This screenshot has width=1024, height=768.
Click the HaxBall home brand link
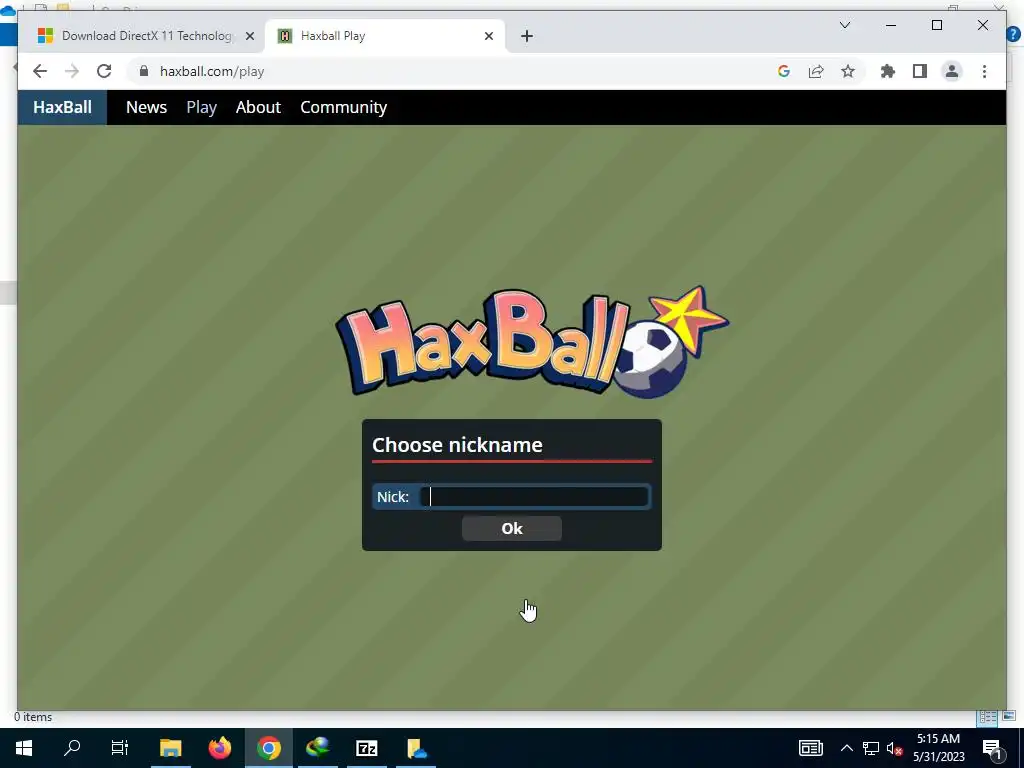(x=62, y=107)
